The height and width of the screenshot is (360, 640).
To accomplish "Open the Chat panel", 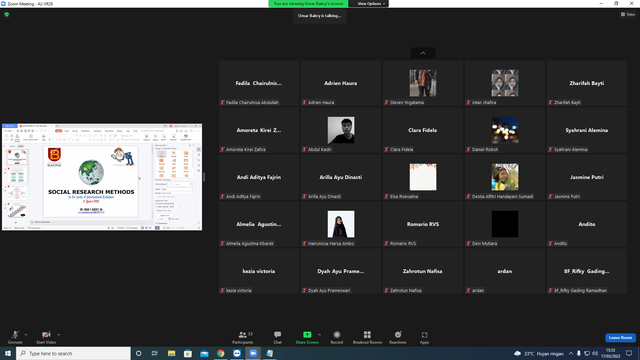I will [278, 337].
